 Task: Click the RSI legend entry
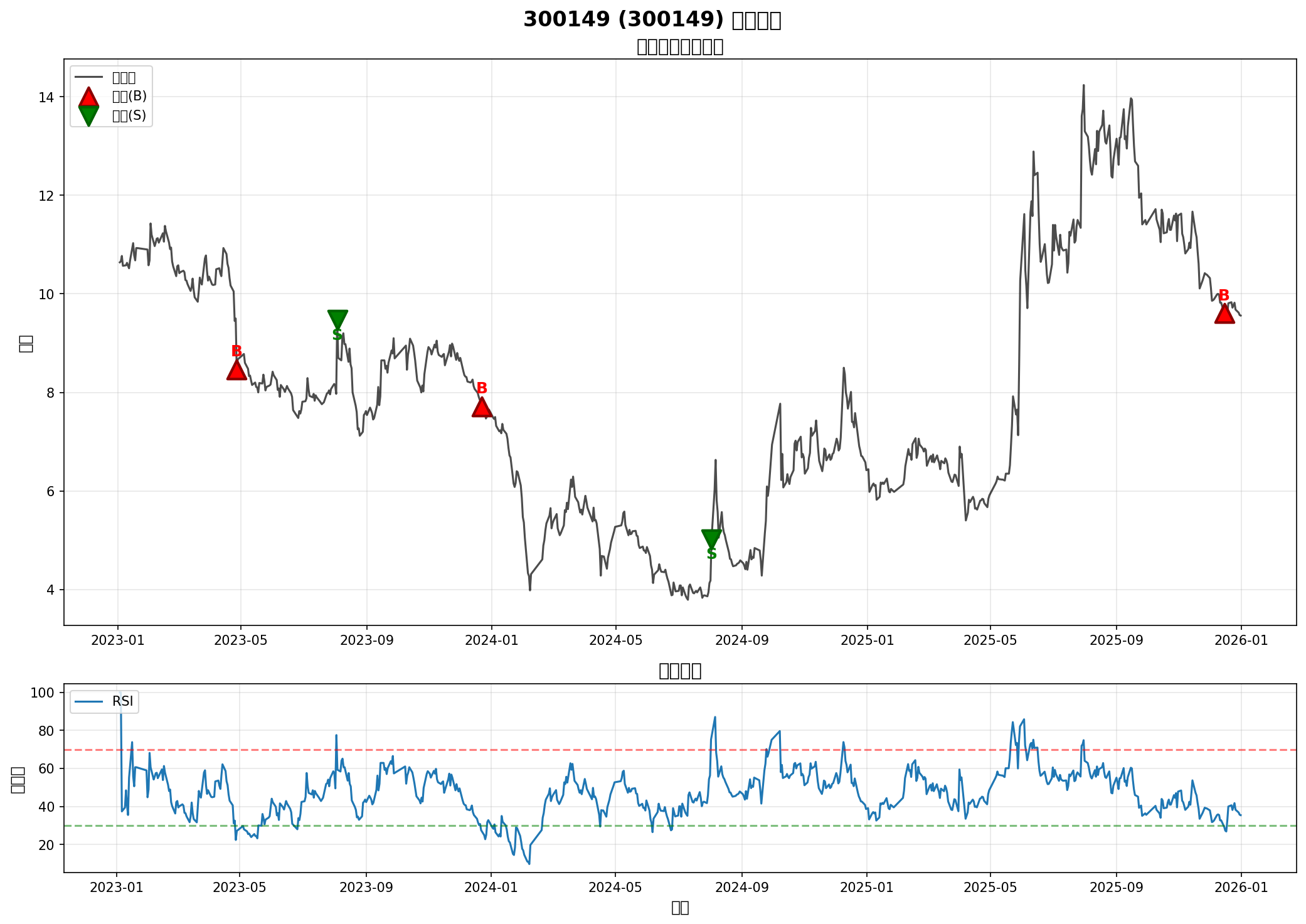tap(122, 701)
